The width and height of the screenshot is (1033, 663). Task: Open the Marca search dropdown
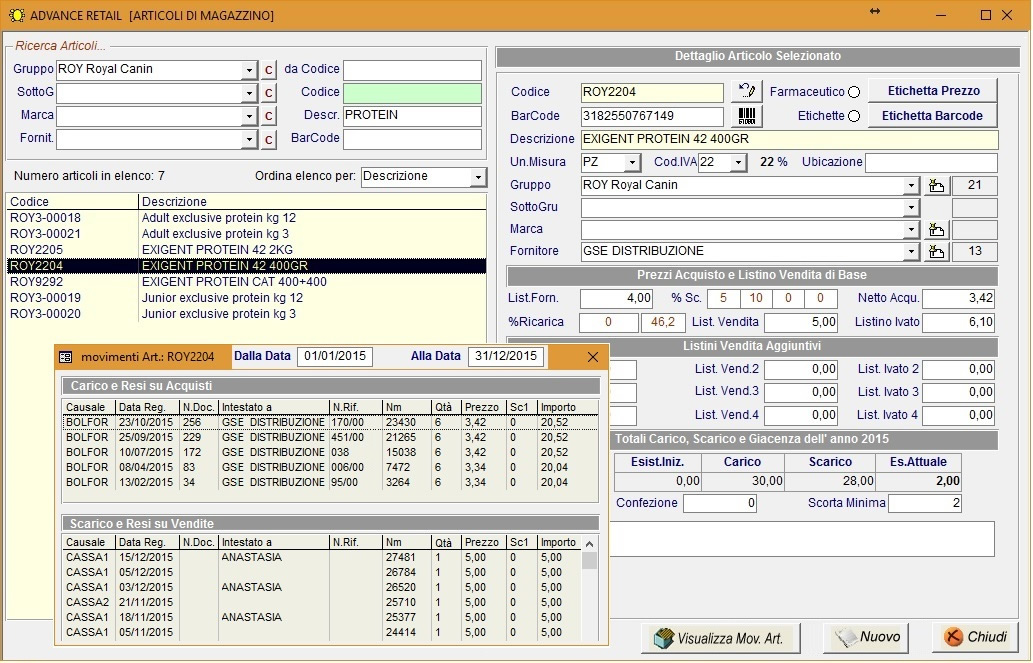[248, 116]
